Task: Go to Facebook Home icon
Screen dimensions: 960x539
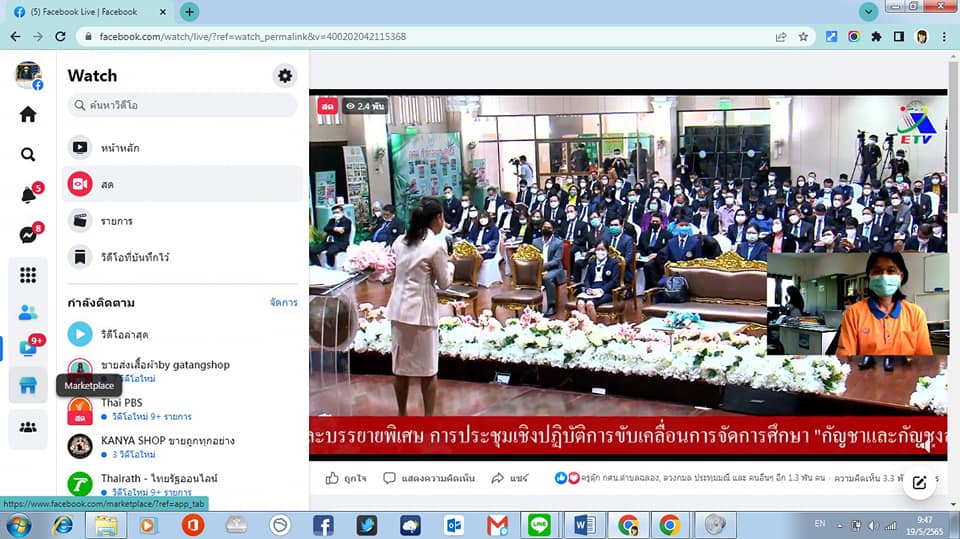Action: click(28, 114)
